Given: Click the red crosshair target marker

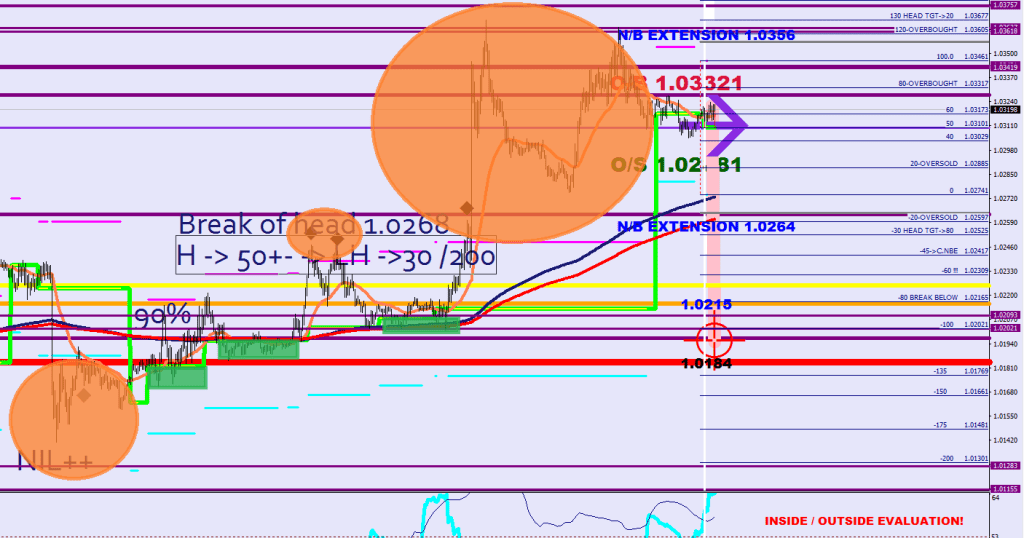Looking at the screenshot, I should (715, 340).
